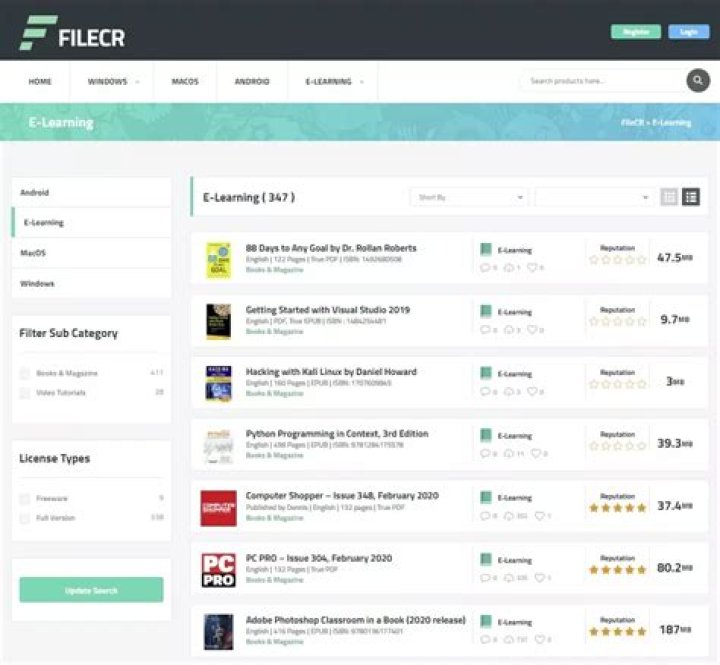Click the Update Search button
720x665 pixels.
(91, 590)
